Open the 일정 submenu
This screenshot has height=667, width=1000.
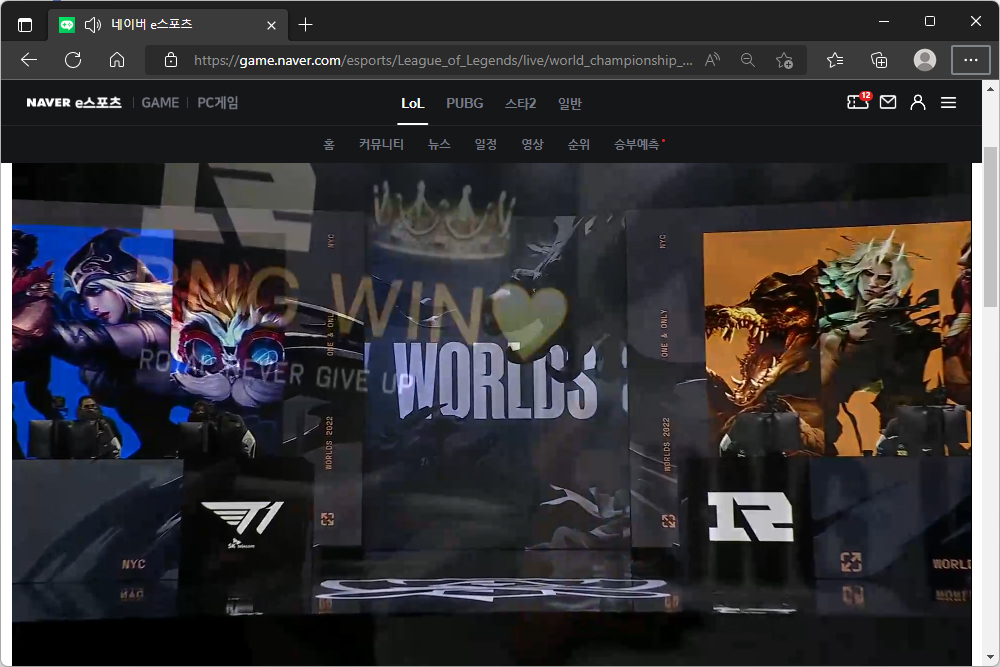pos(485,145)
